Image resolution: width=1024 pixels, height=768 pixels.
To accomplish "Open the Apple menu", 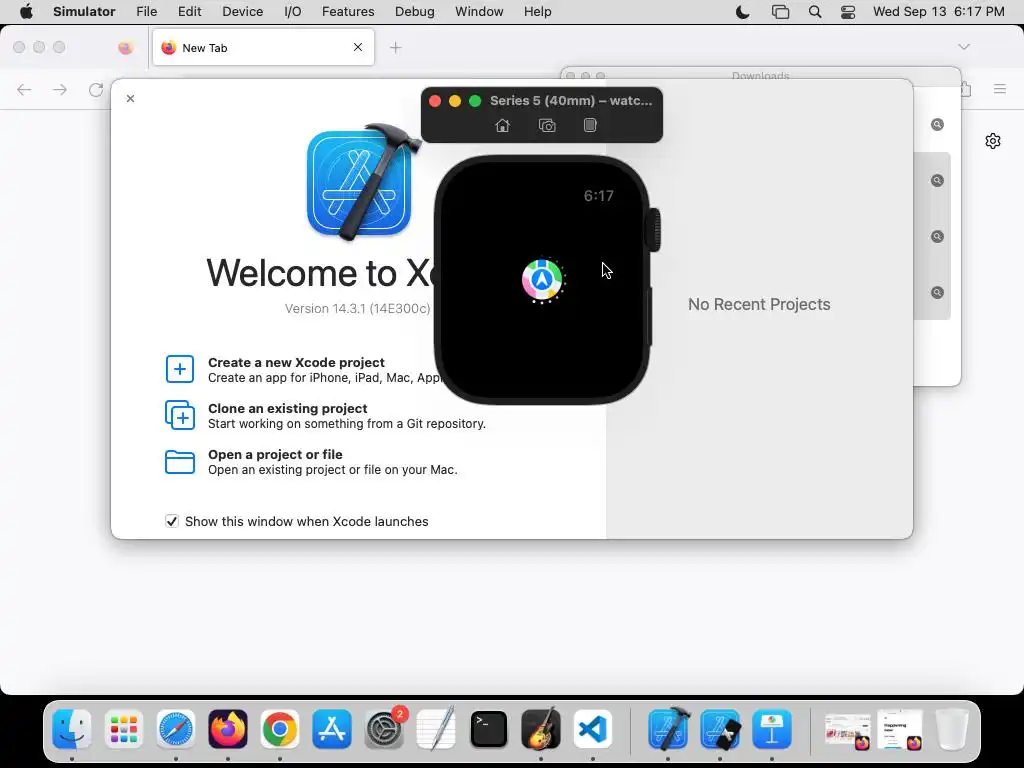I will [x=26, y=12].
